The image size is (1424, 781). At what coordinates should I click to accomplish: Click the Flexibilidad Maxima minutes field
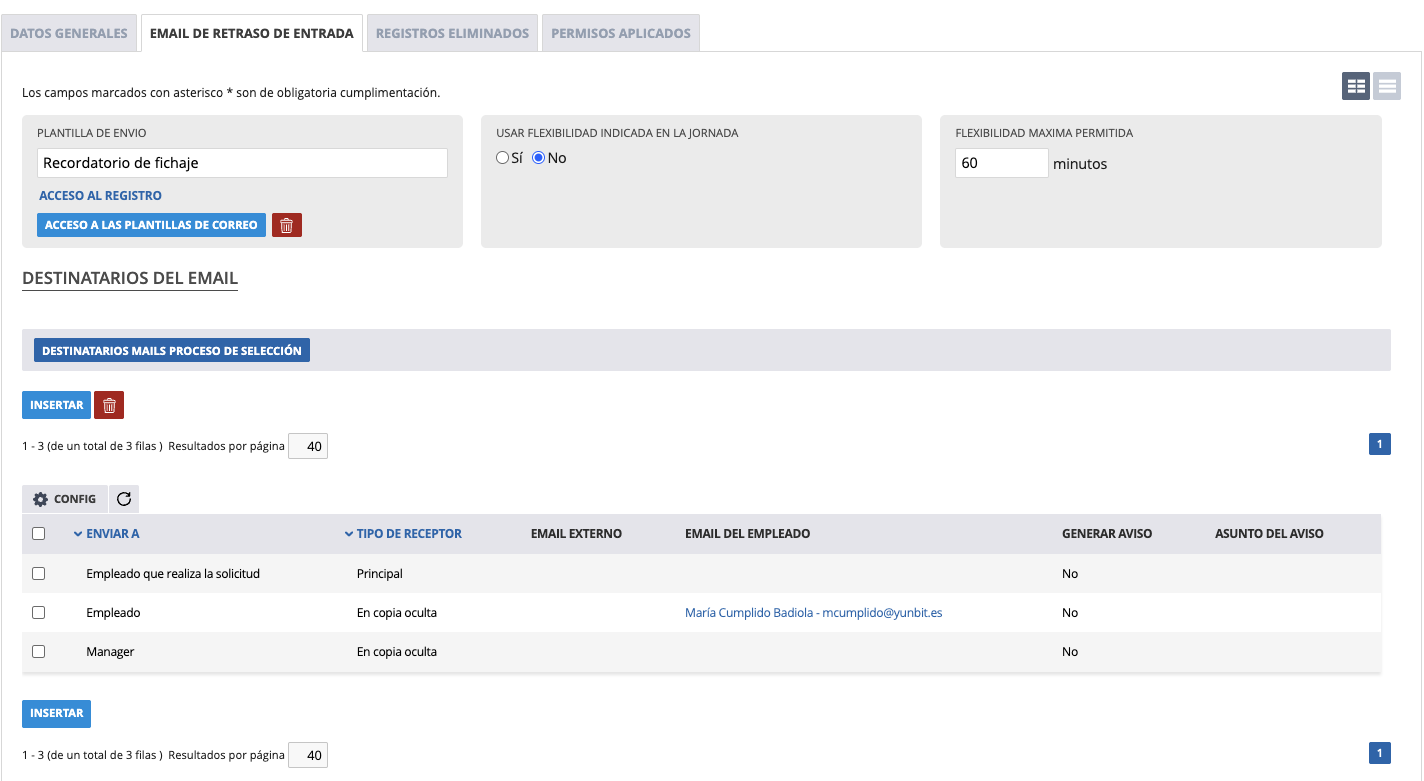[1001, 163]
